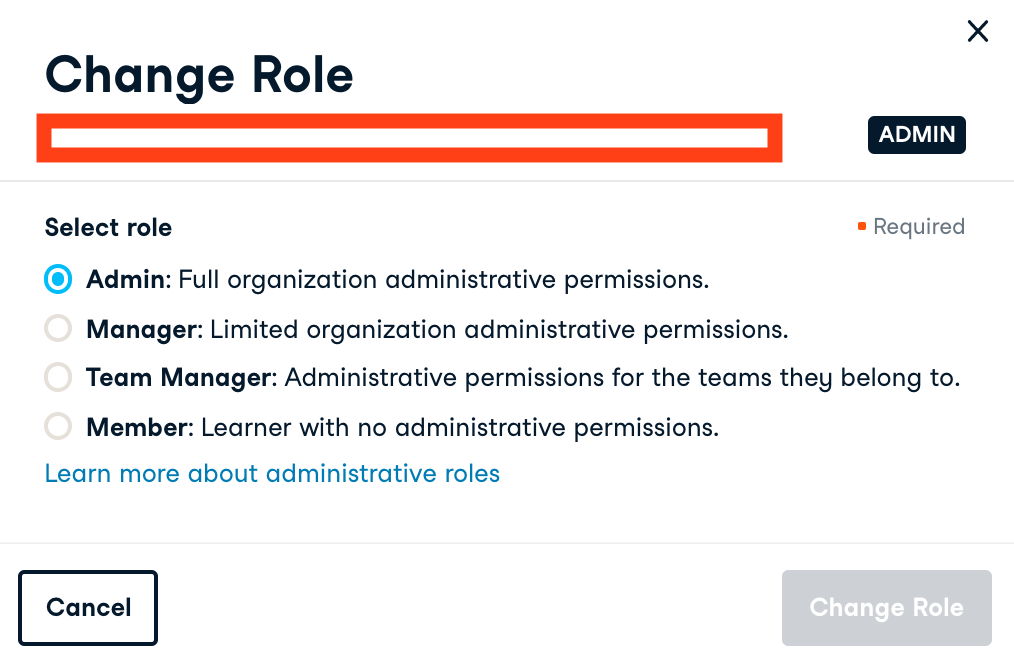Select the Member role radio button
The width and height of the screenshot is (1014, 670).
pyautogui.click(x=58, y=428)
